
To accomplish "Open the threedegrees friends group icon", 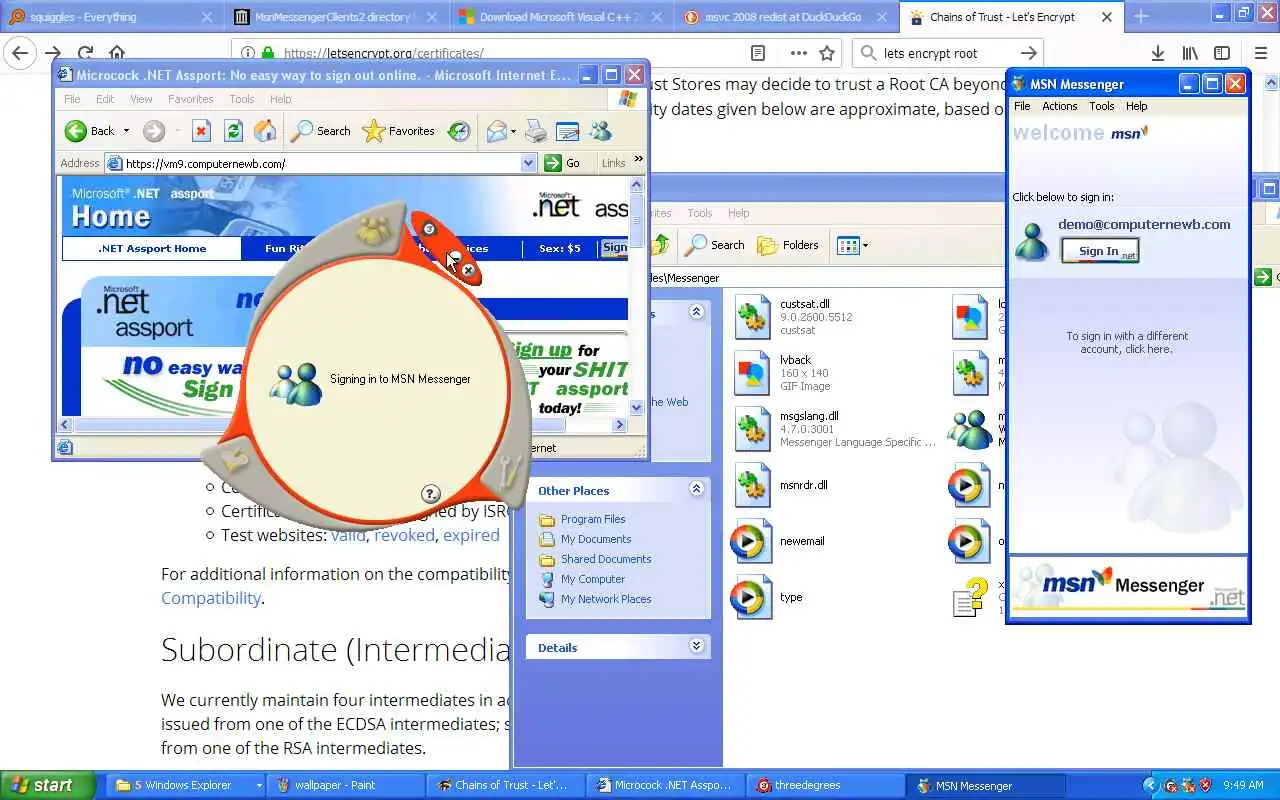I will tap(374, 231).
